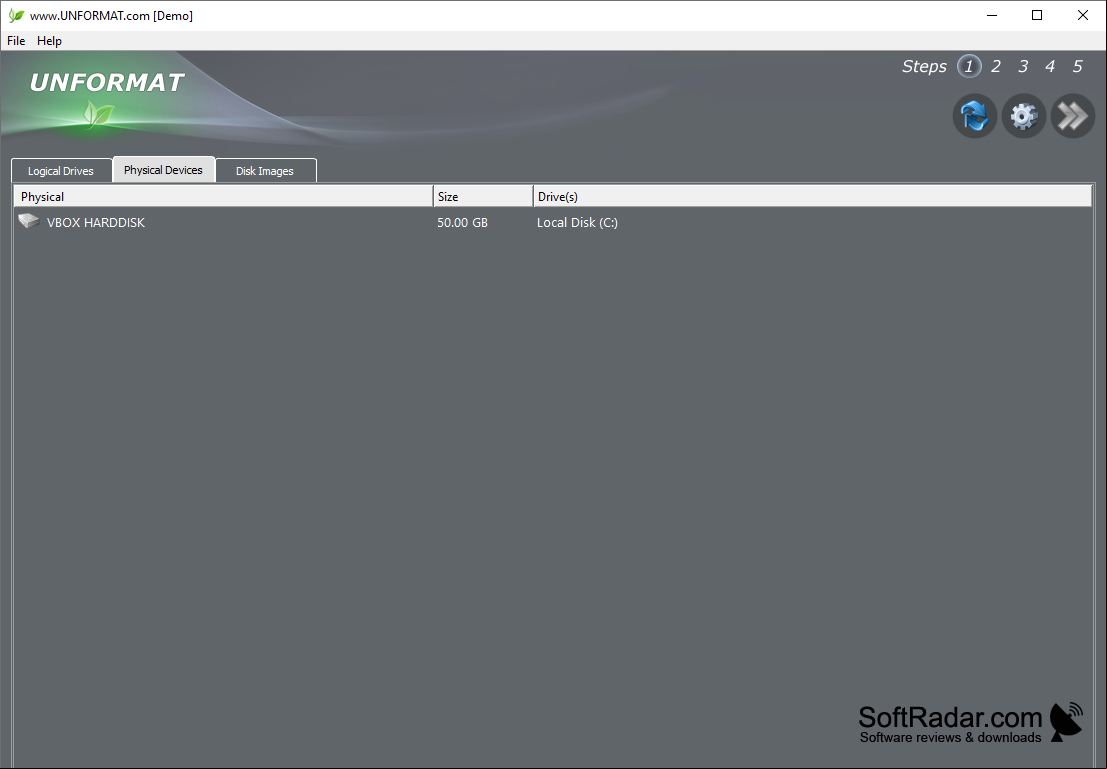Select the VBOX HARDDISK row text
The height and width of the screenshot is (769, 1107).
96,222
